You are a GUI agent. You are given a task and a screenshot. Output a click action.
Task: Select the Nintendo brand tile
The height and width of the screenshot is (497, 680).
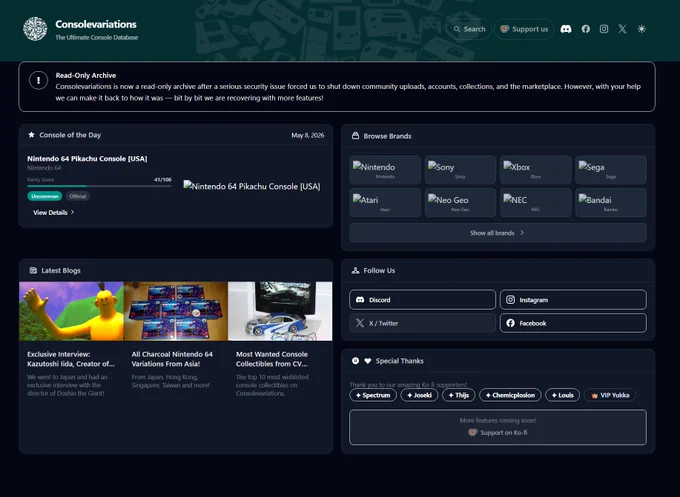coord(385,170)
